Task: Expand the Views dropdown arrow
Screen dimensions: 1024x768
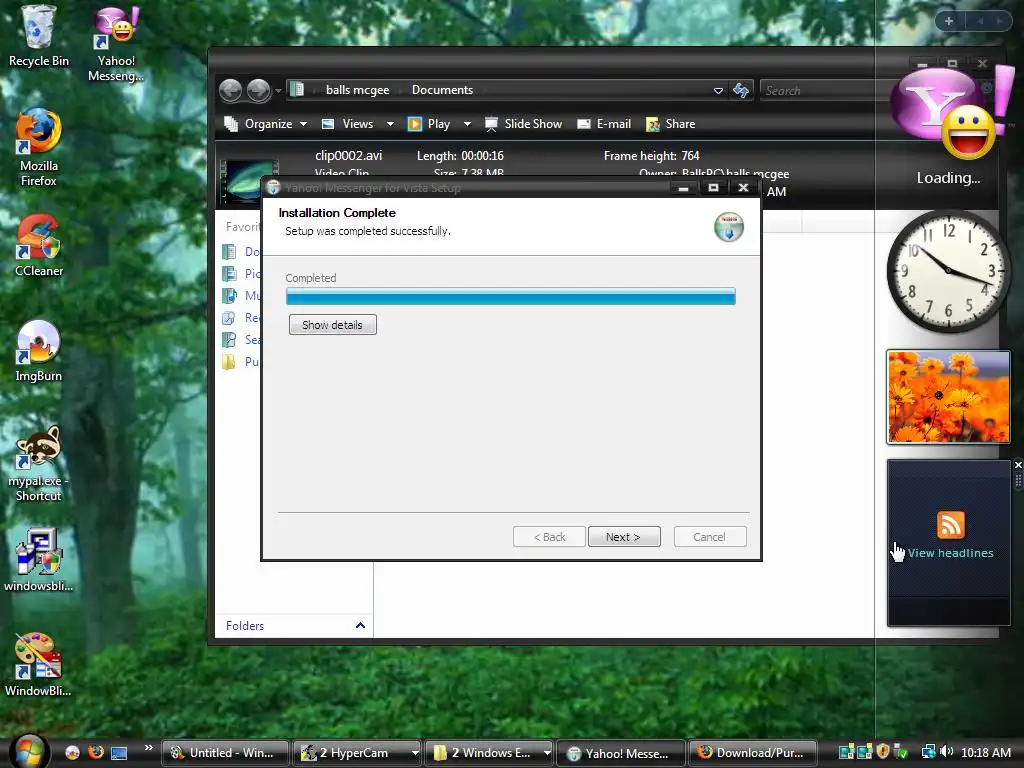Action: 390,124
